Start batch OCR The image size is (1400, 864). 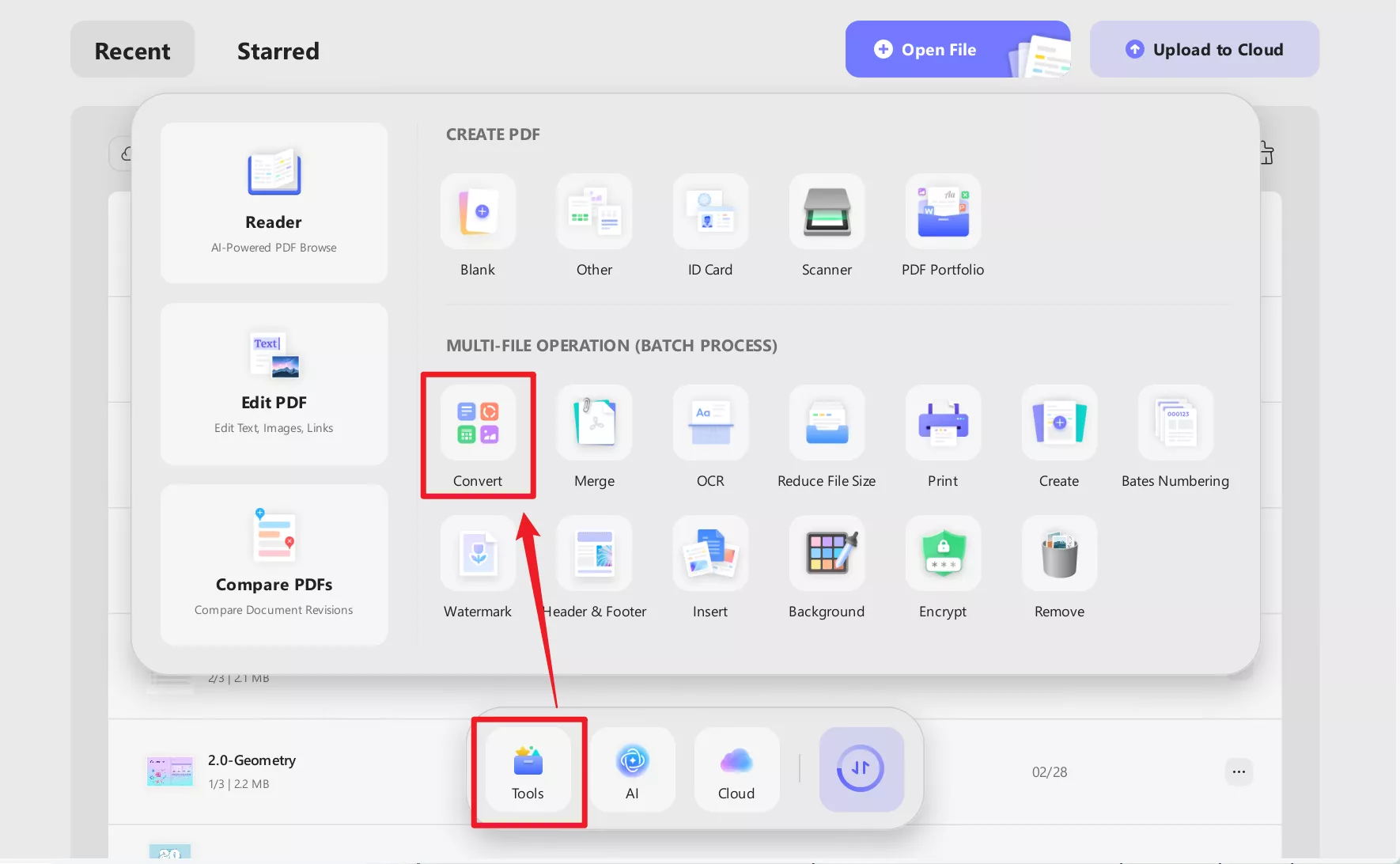(x=710, y=423)
